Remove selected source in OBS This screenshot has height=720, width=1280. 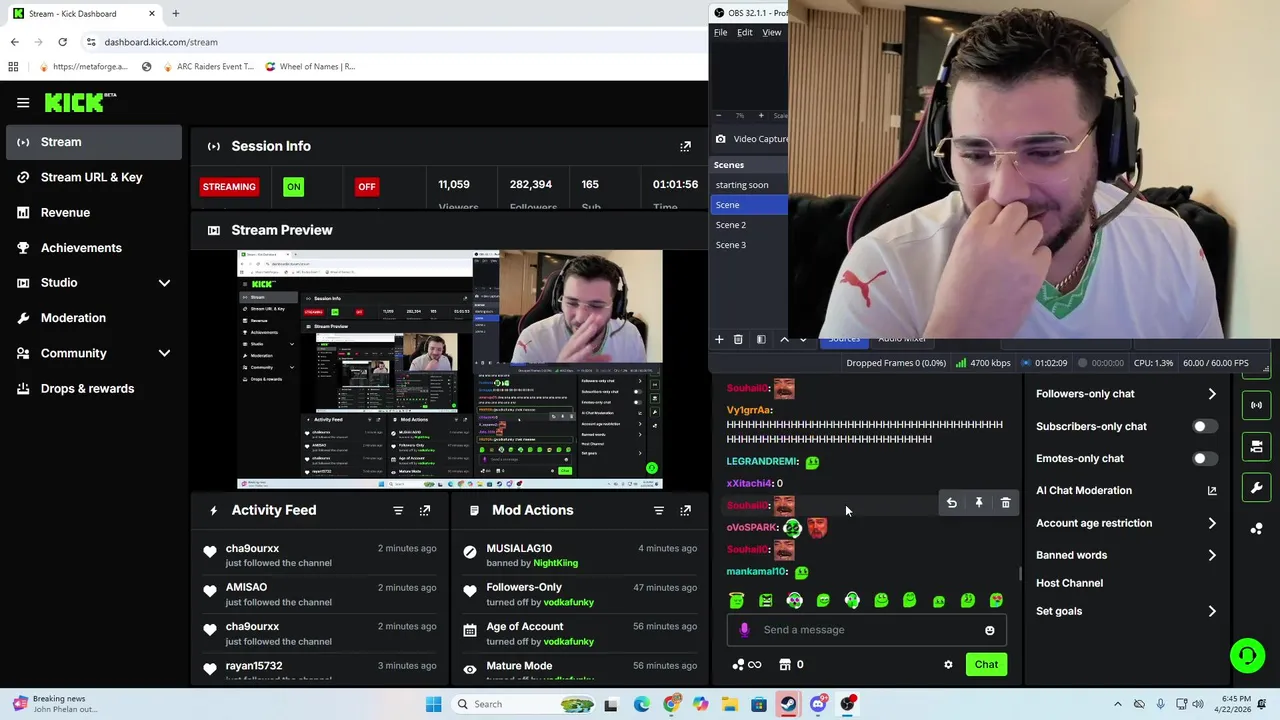738,339
